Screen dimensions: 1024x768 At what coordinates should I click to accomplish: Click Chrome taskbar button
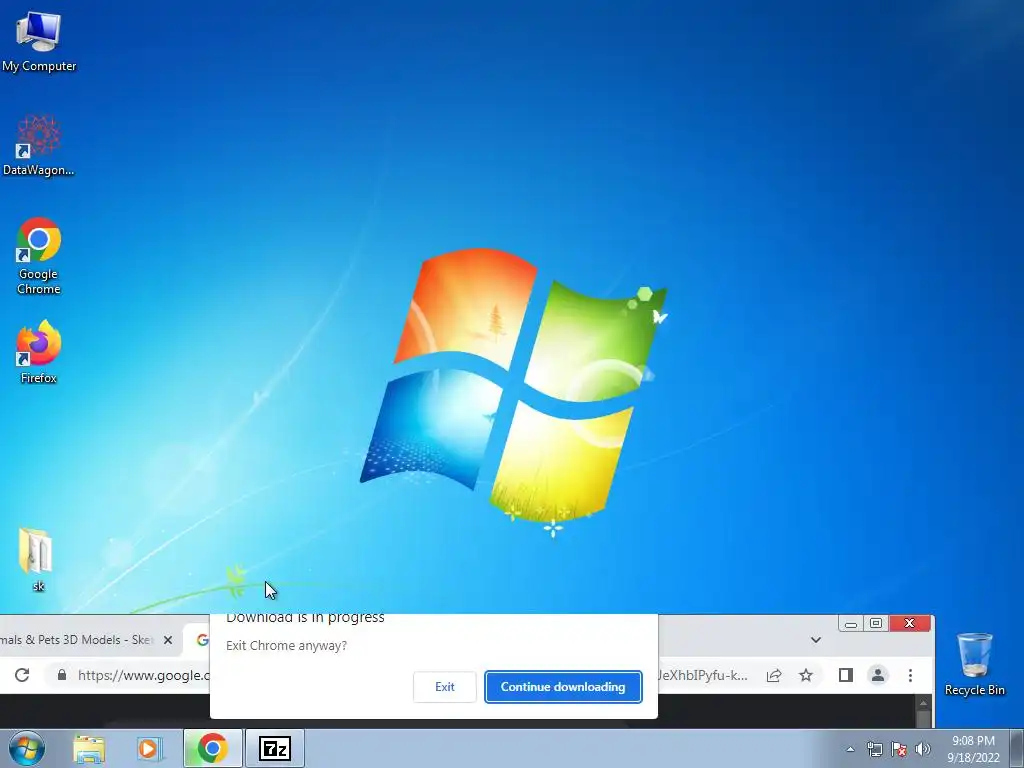pos(213,748)
